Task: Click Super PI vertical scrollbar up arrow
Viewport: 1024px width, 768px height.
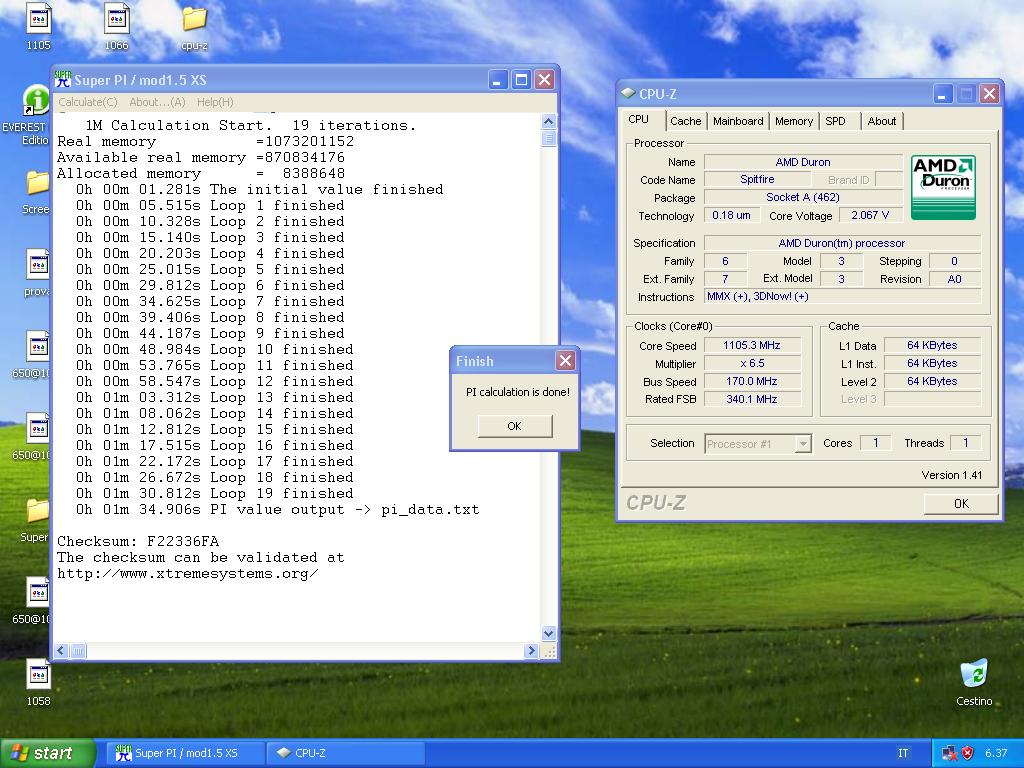Action: pos(549,121)
